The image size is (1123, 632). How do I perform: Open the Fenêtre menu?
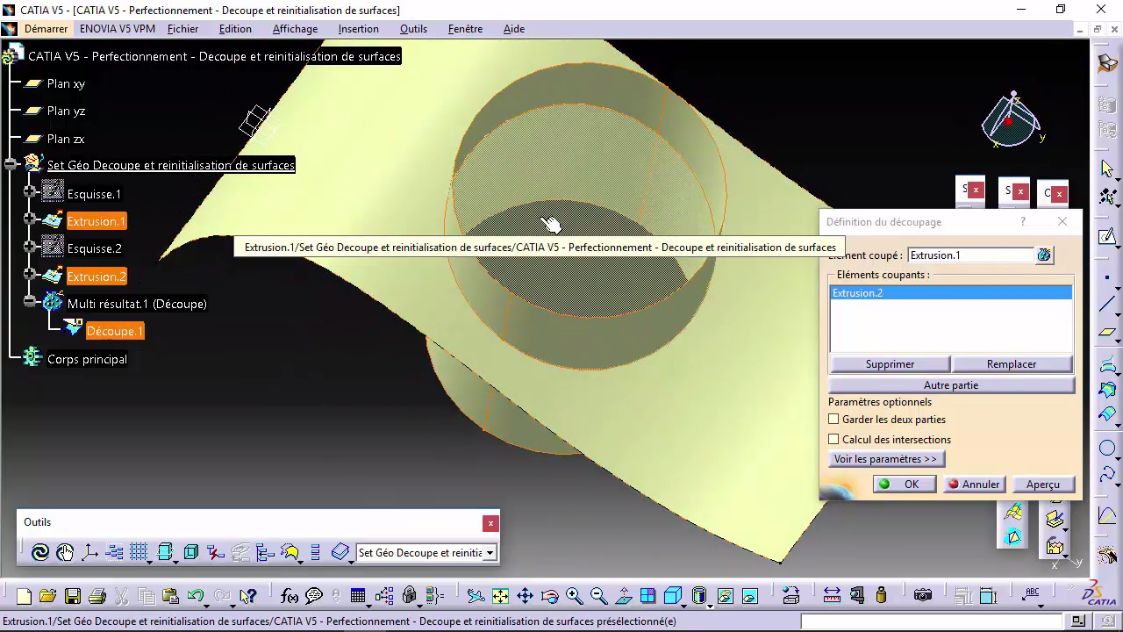[x=465, y=29]
